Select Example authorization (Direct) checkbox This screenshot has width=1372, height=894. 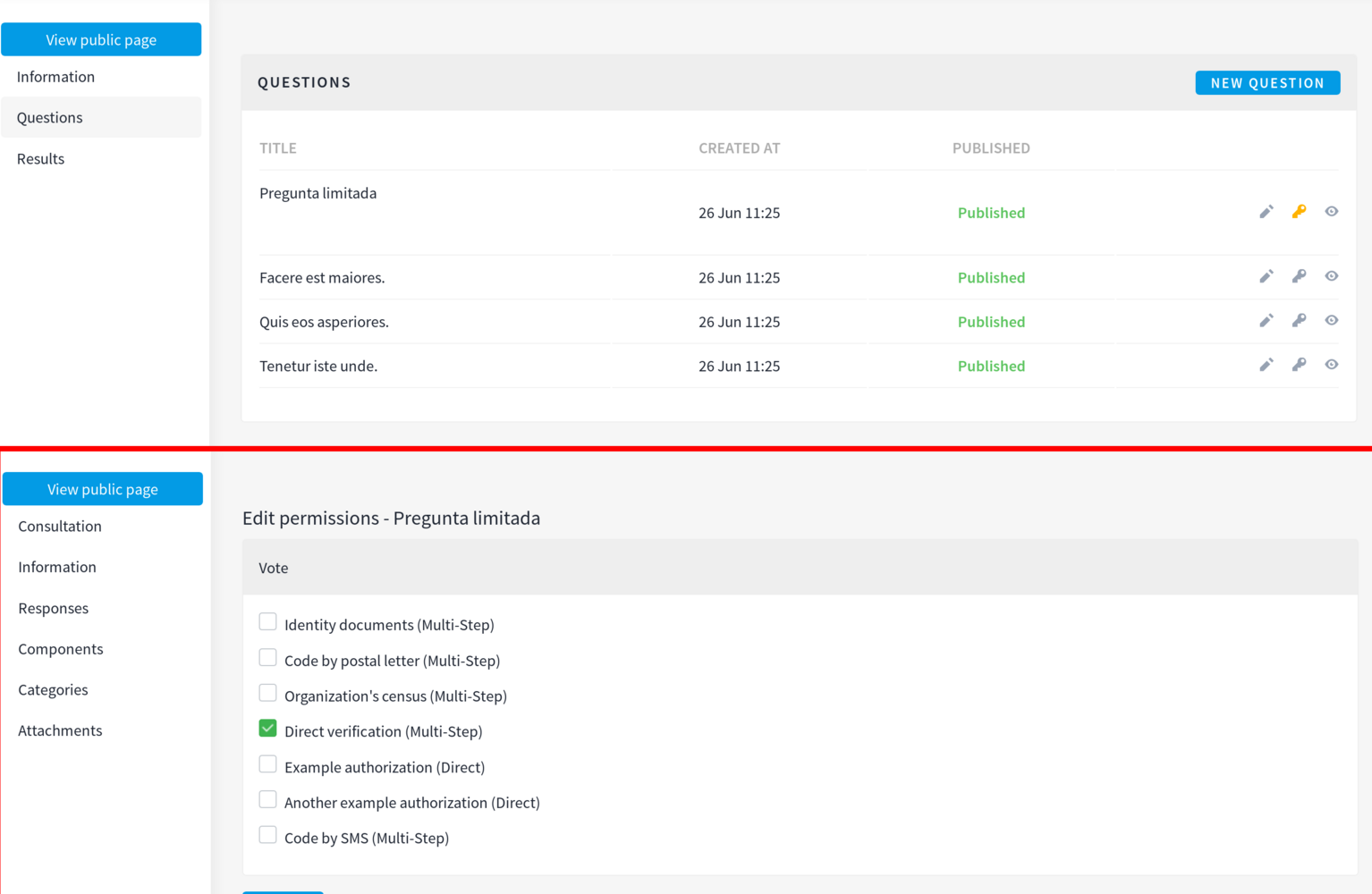point(267,764)
